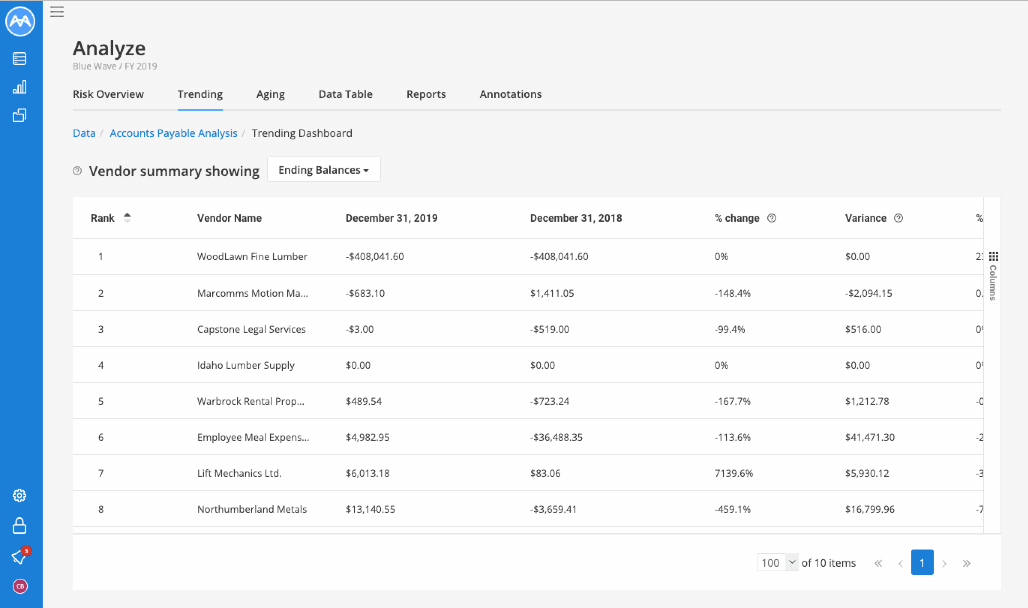Viewport: 1028px width, 608px height.
Task: Click the Data breadcrumb link
Action: (84, 133)
